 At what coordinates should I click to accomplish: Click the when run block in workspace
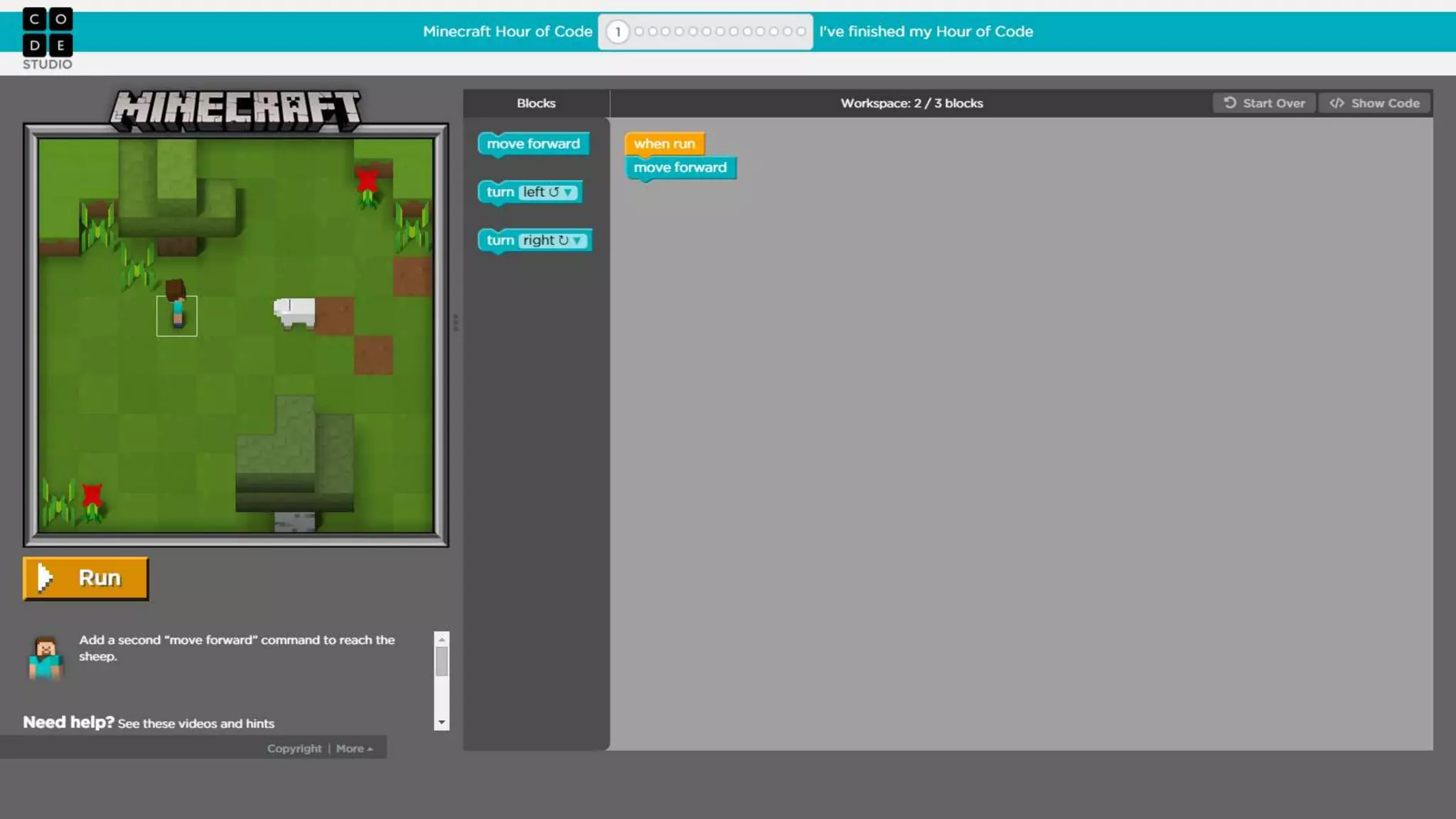[x=665, y=144]
